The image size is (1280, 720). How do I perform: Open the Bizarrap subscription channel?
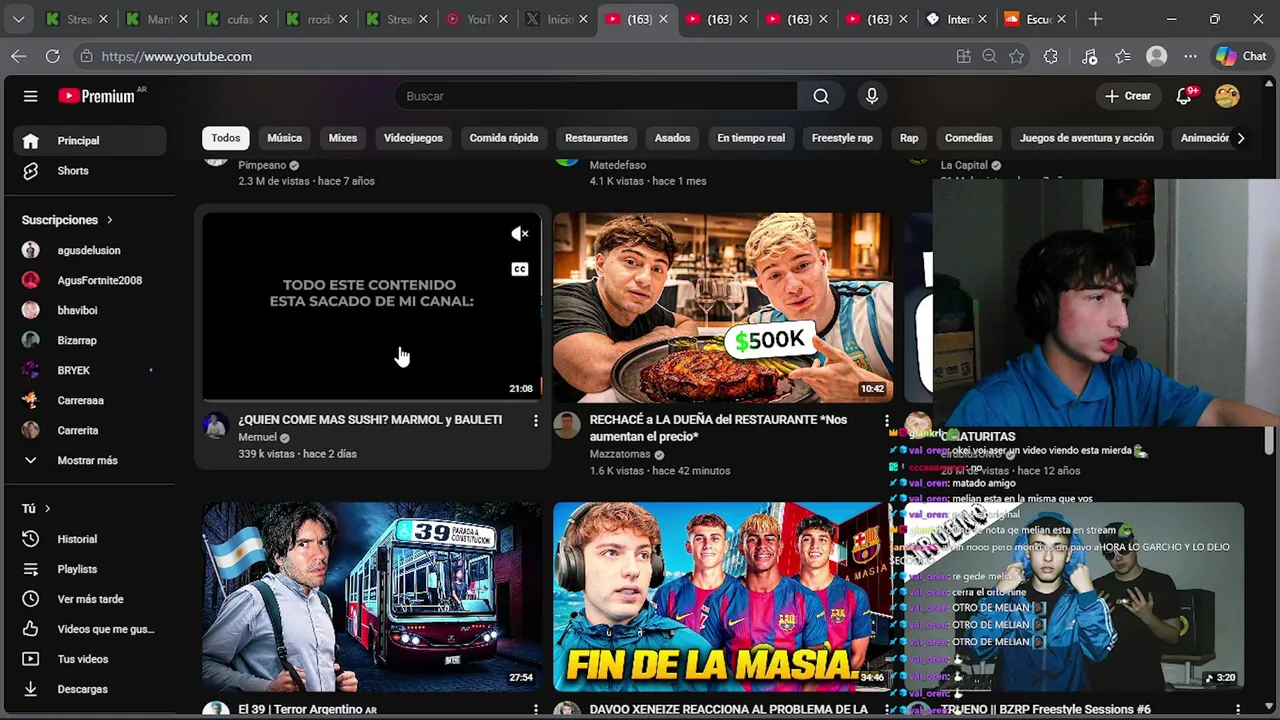(x=91, y=341)
